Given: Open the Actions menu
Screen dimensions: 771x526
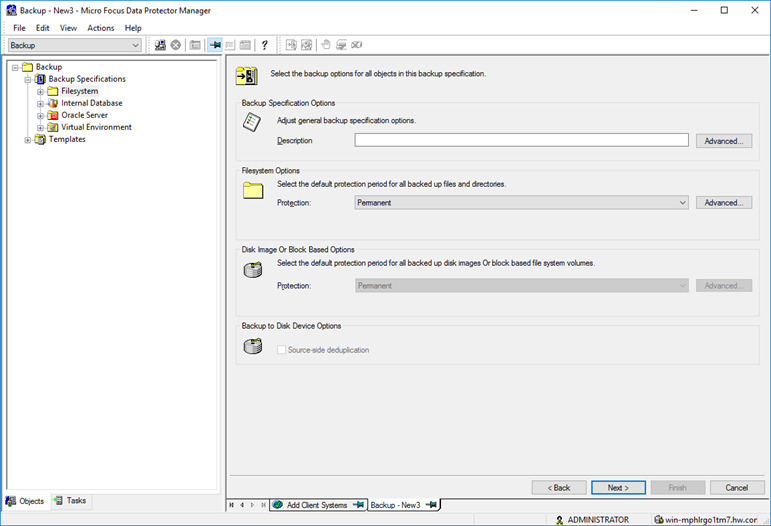Looking at the screenshot, I should [x=101, y=28].
